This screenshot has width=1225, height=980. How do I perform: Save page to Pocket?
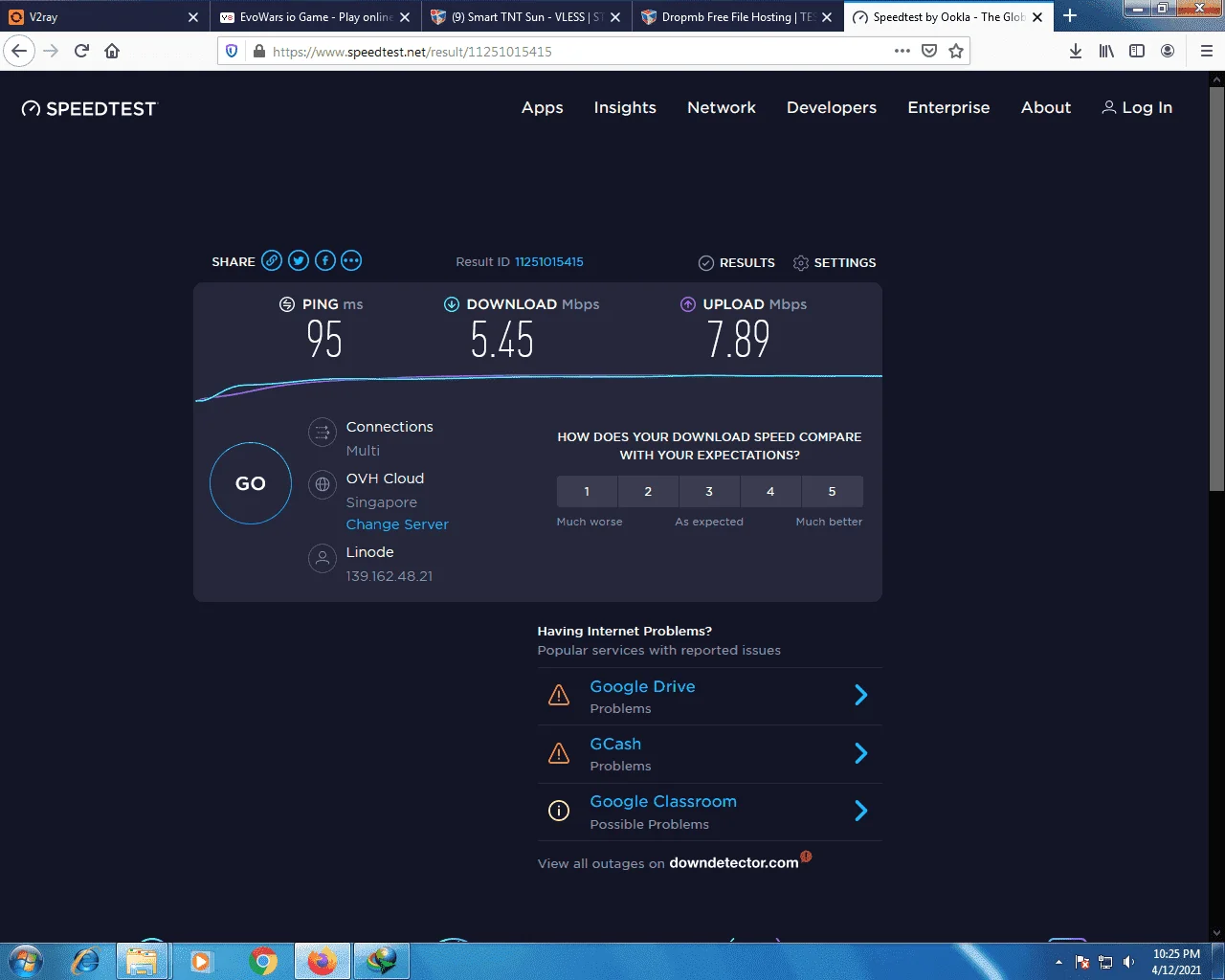pyautogui.click(x=929, y=51)
